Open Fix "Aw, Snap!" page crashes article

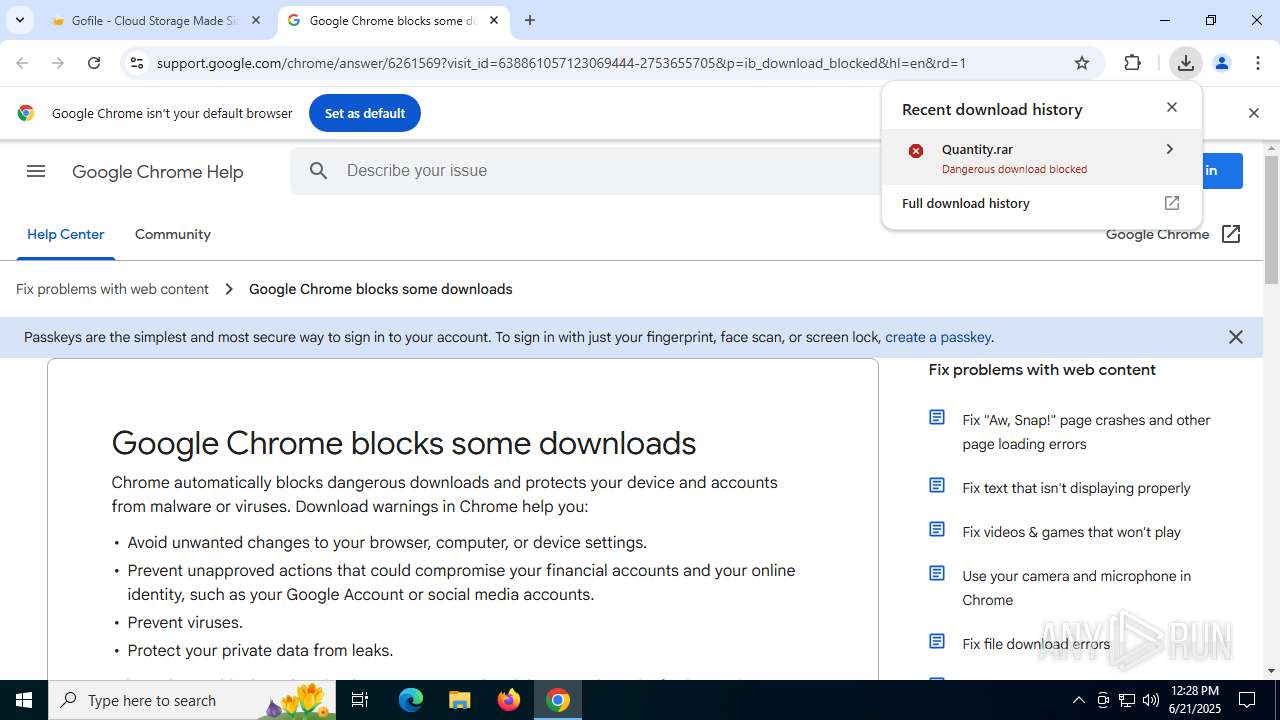(1086, 432)
